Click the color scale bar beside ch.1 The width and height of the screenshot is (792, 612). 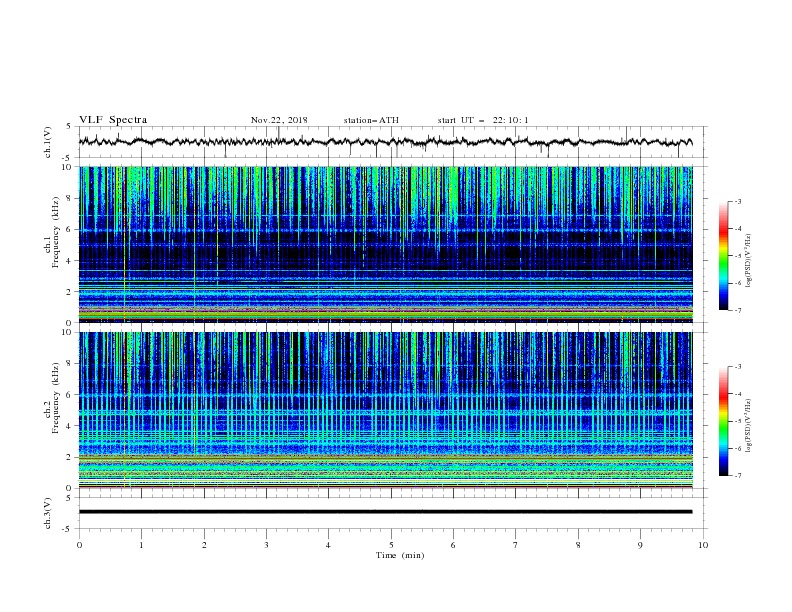coord(723,256)
